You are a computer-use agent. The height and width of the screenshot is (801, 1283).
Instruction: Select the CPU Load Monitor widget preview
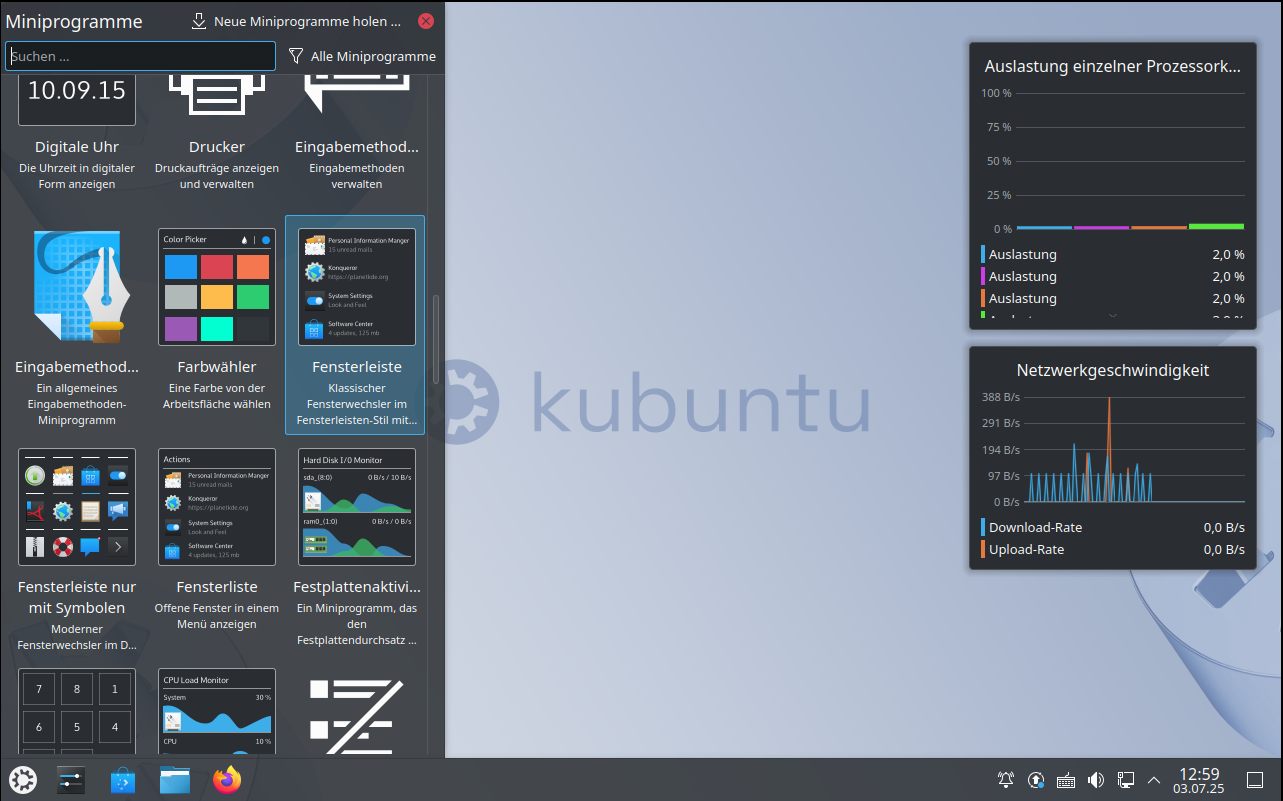pos(216,710)
